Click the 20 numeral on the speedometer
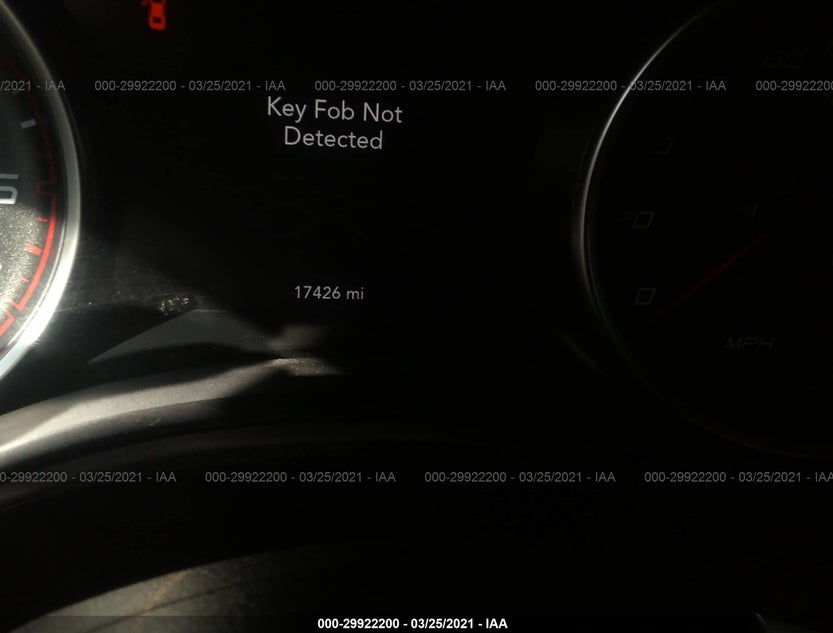Screen dimensions: 833x633 [x=638, y=219]
